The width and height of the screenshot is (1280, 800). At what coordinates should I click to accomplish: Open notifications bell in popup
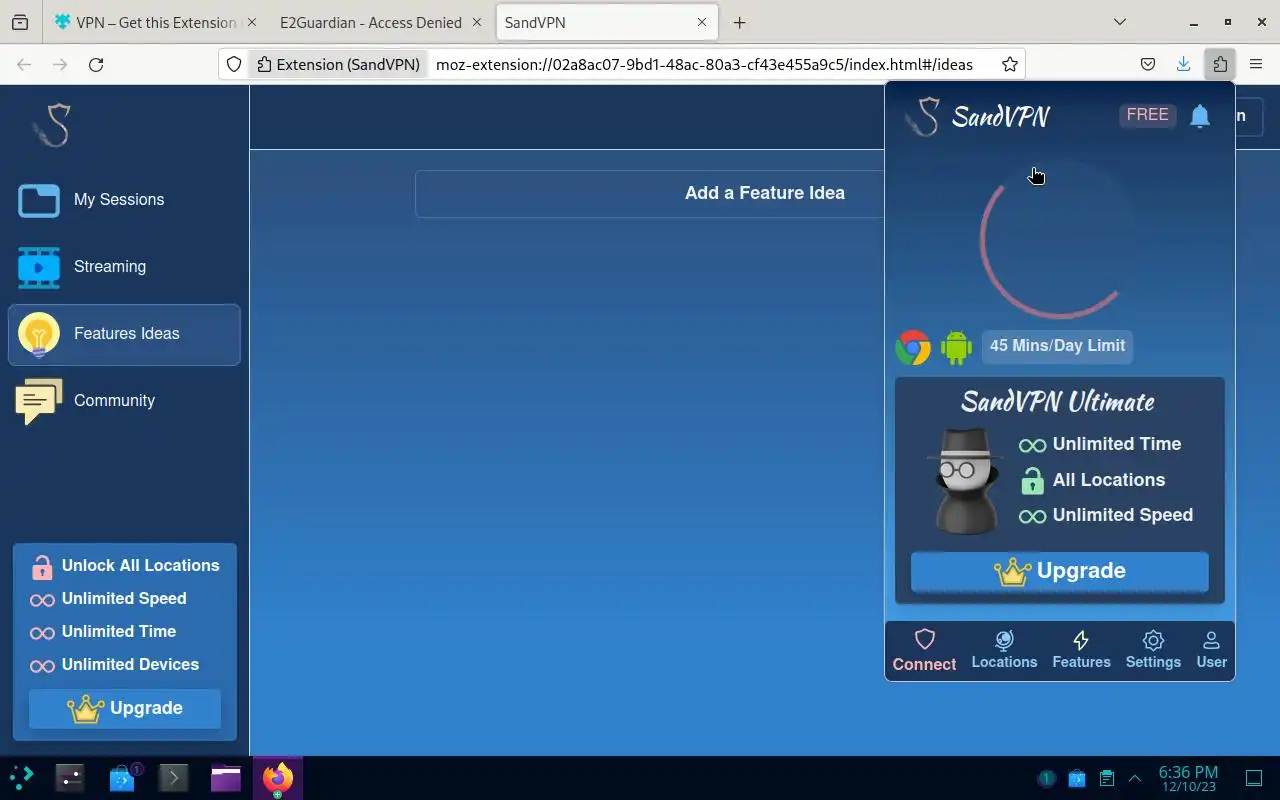[1200, 116]
